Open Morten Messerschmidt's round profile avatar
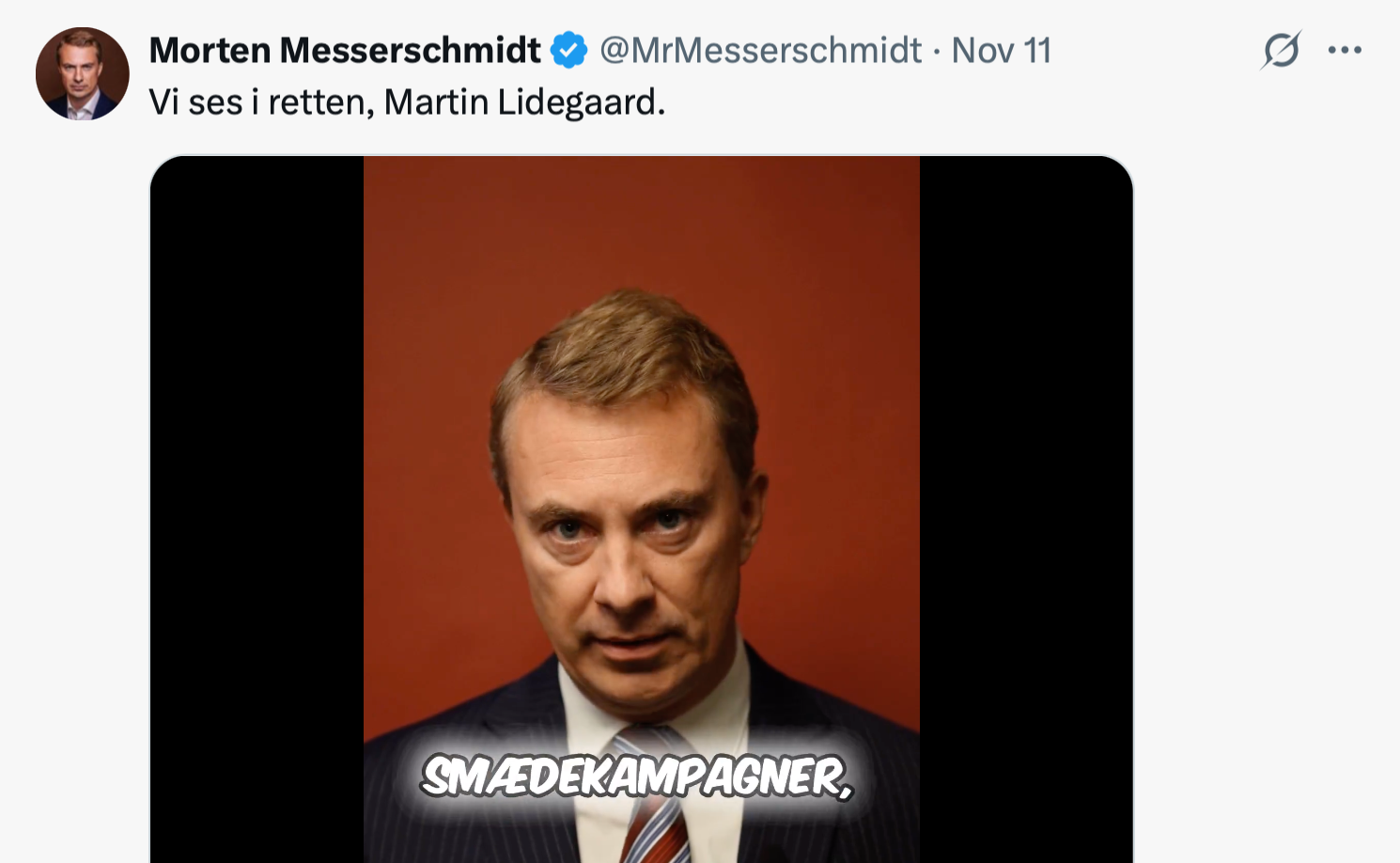The height and width of the screenshot is (863, 1400). (83, 73)
